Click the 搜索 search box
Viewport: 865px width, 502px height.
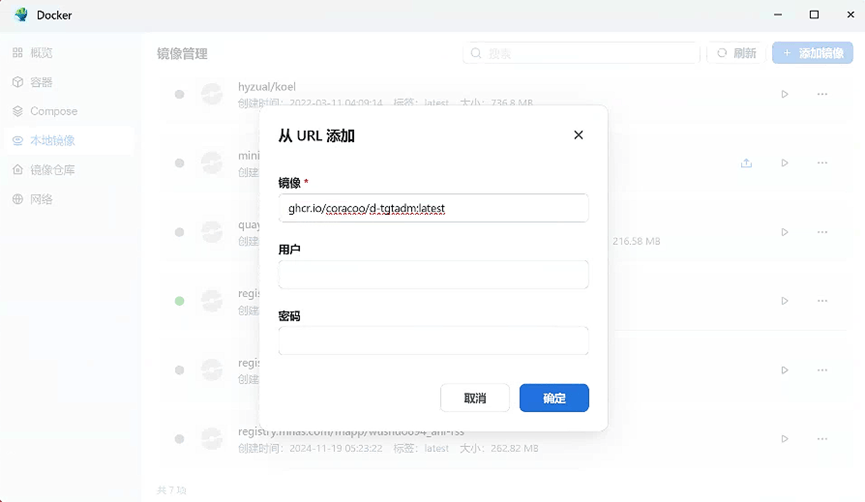(581, 53)
